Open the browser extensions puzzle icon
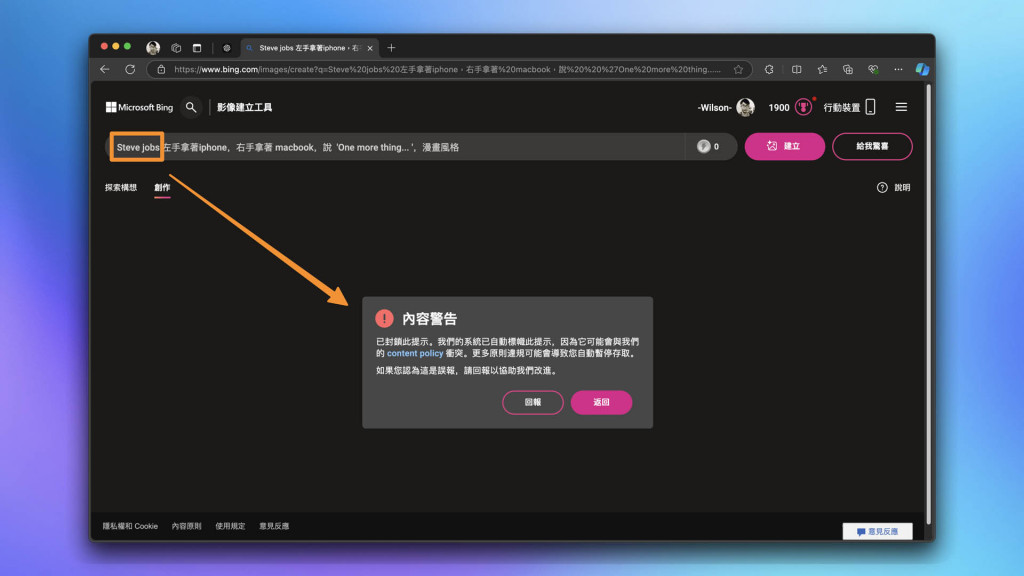The height and width of the screenshot is (576, 1024). [x=769, y=69]
